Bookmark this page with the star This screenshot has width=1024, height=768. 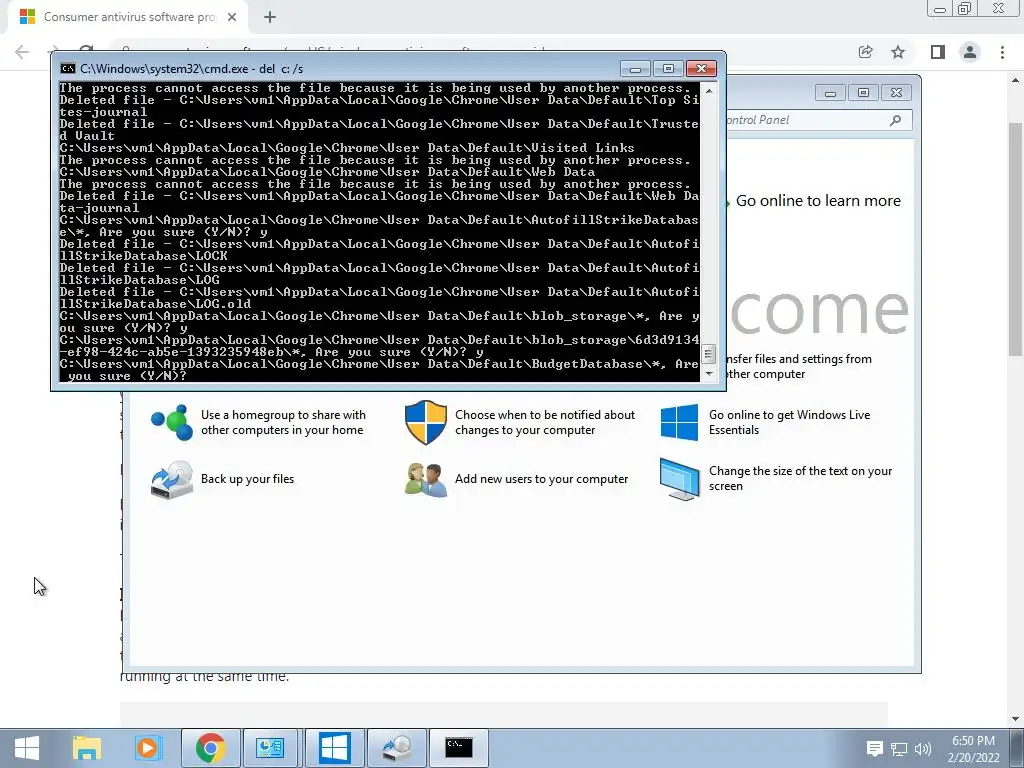[x=899, y=52]
